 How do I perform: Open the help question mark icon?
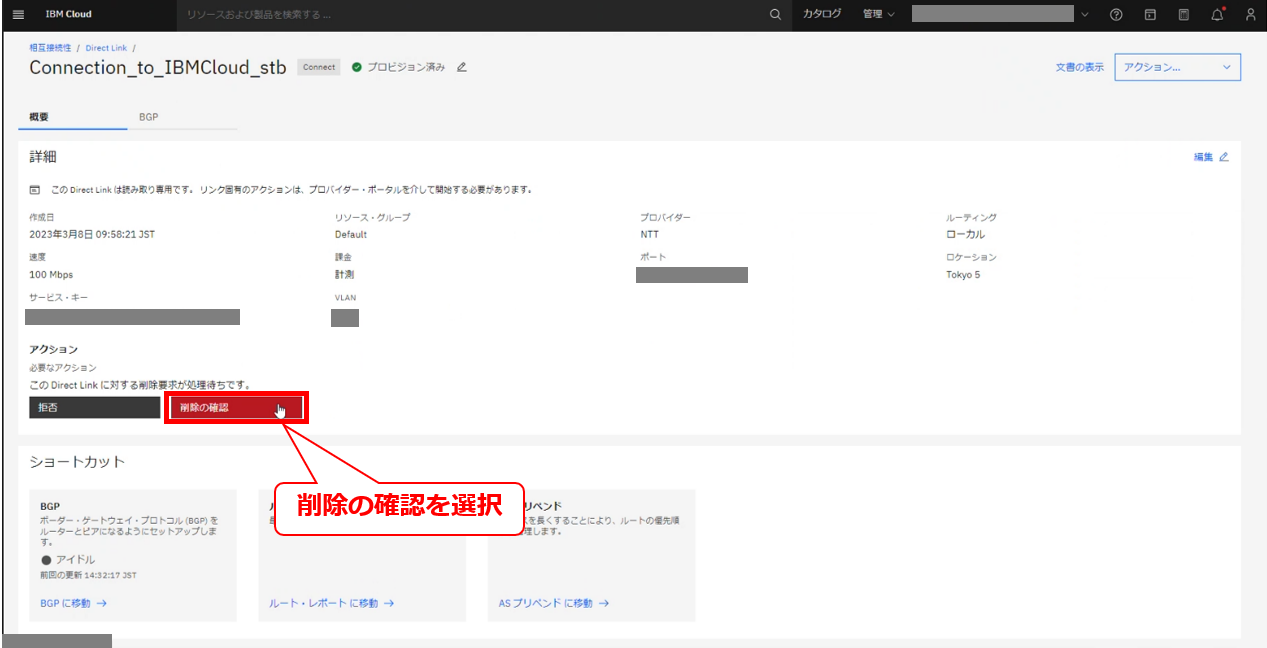coord(1116,15)
